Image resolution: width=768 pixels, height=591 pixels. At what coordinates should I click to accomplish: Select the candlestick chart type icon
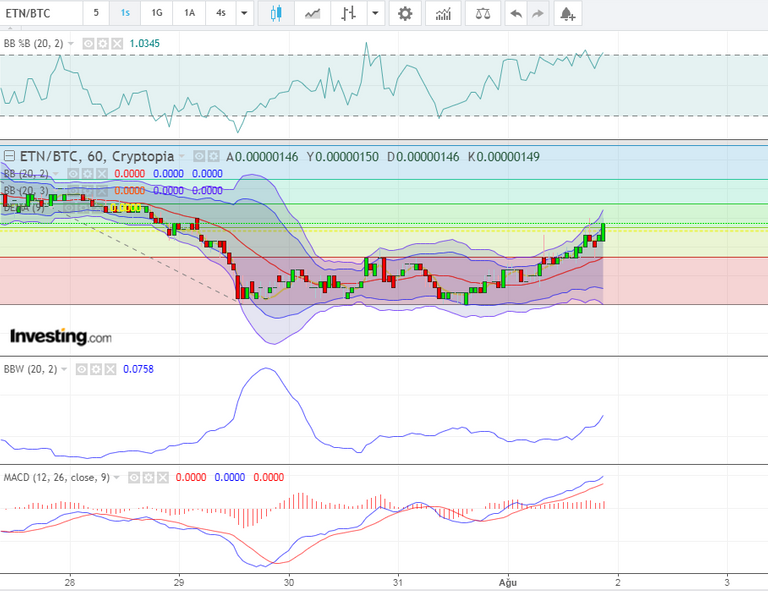click(x=276, y=13)
